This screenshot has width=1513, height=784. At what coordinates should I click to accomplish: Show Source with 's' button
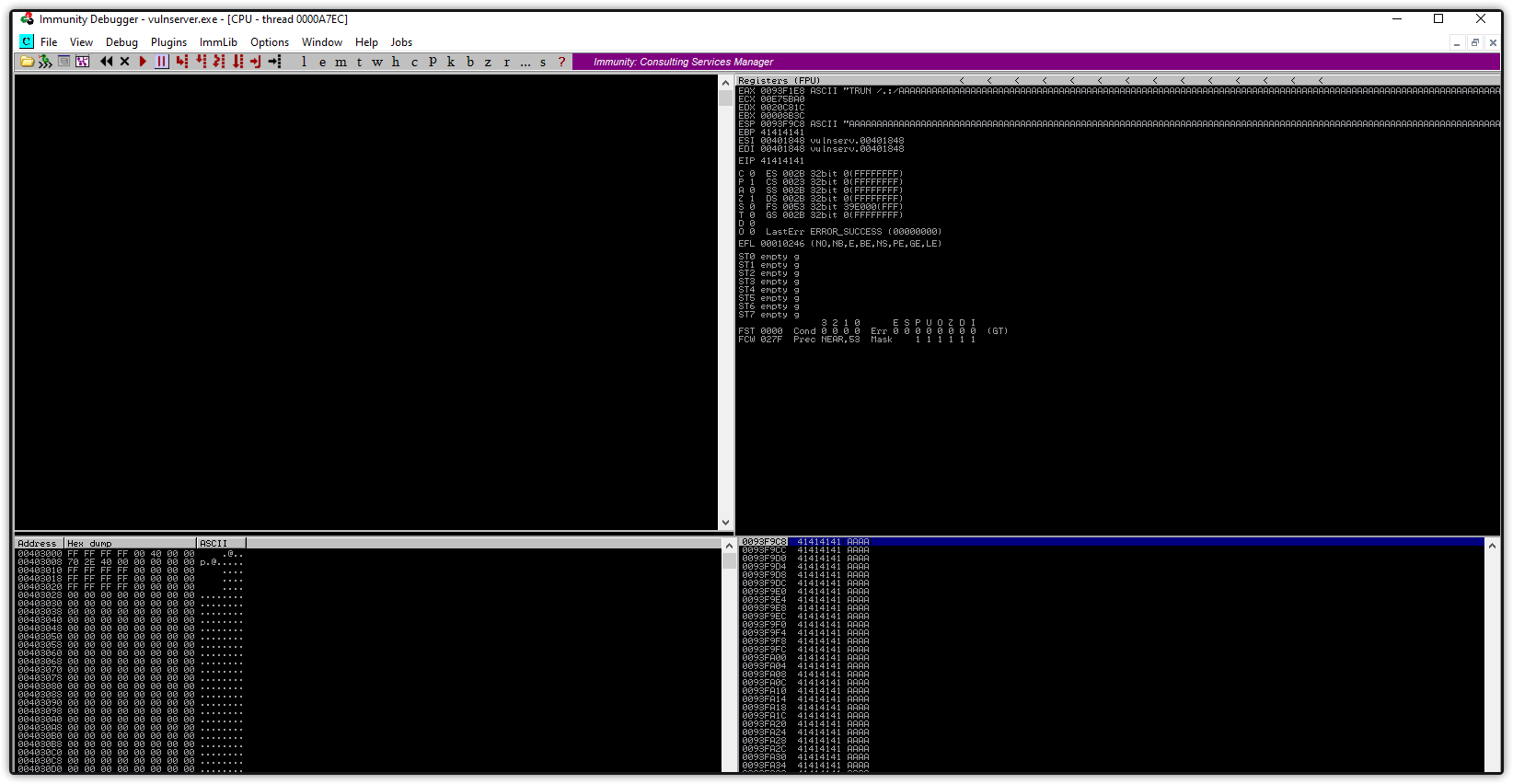pos(543,62)
